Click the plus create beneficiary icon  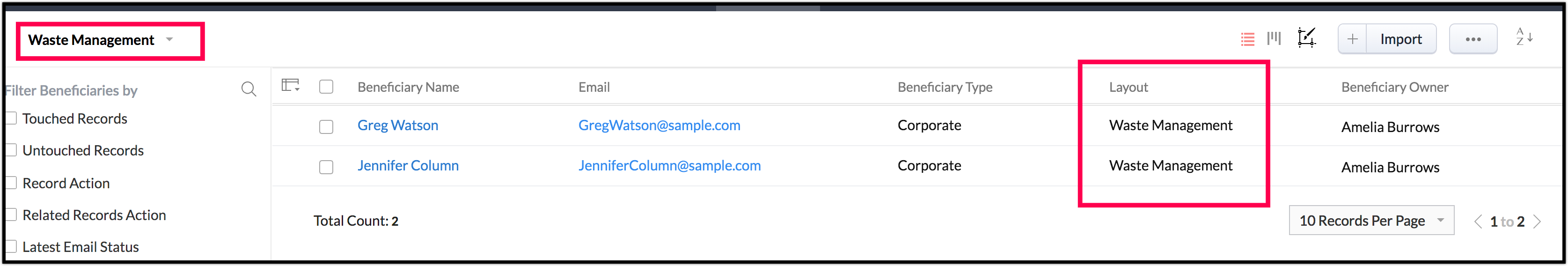tap(1352, 39)
